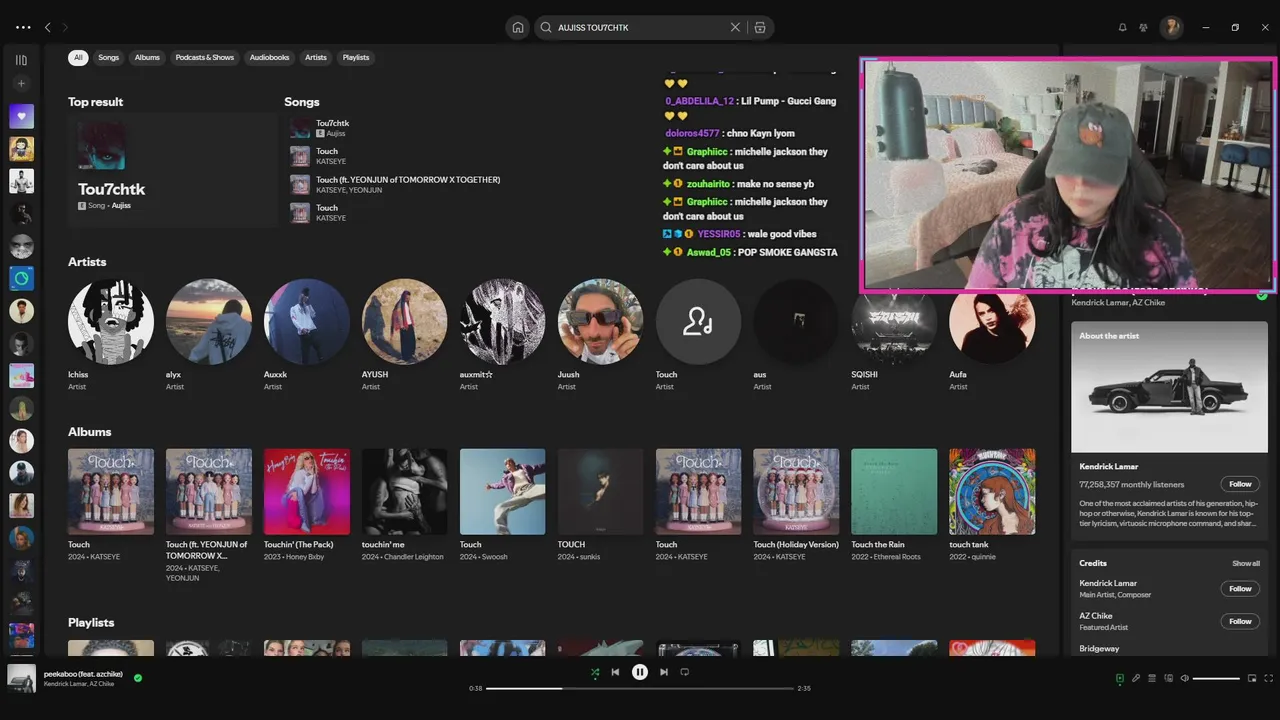Click Show all in Credits
This screenshot has height=720, width=1280.
1246,563
